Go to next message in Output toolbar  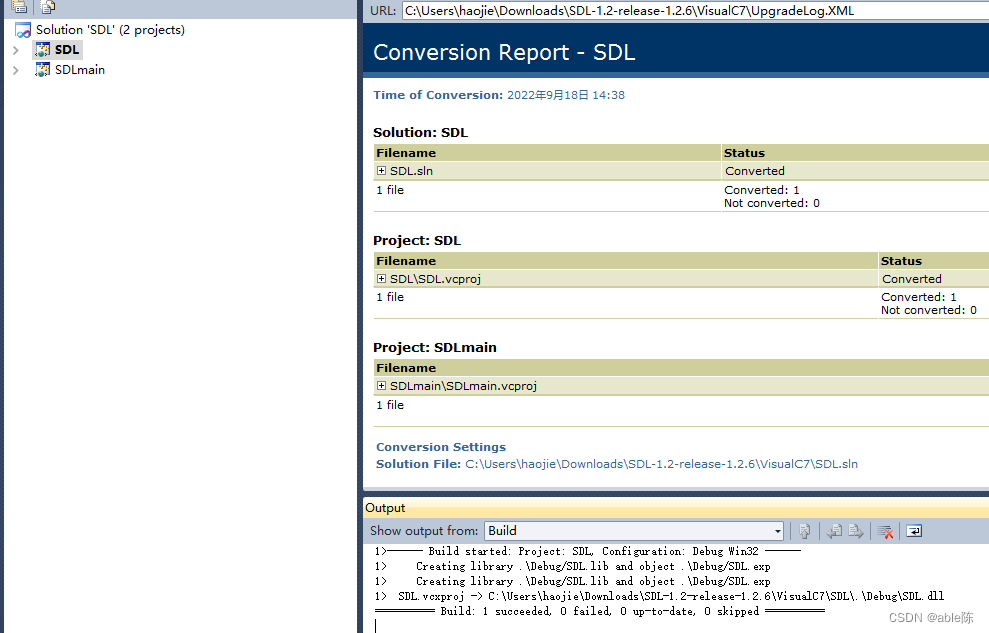click(855, 531)
